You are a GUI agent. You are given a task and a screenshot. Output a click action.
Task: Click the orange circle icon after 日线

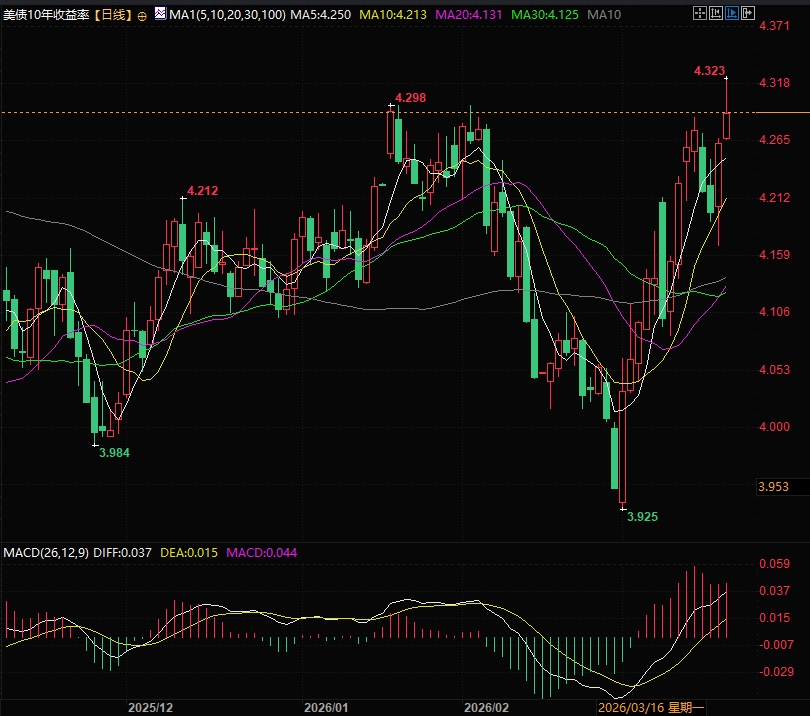141,16
